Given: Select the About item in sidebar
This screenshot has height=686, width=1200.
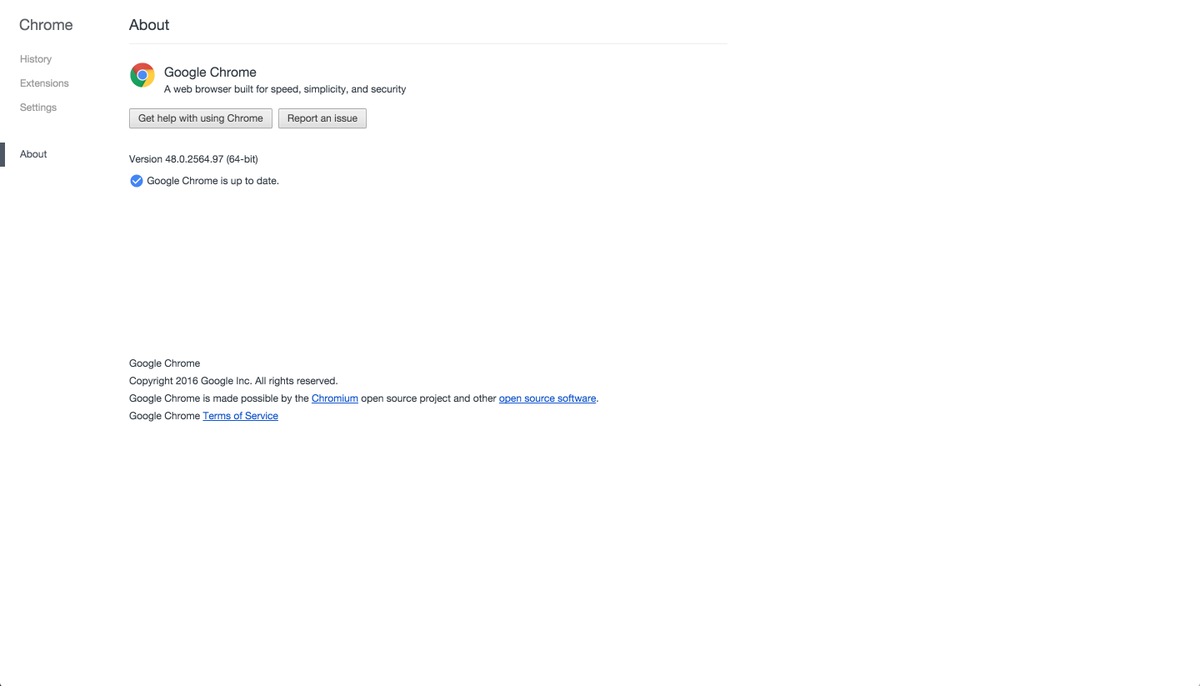Looking at the screenshot, I should click(33, 154).
